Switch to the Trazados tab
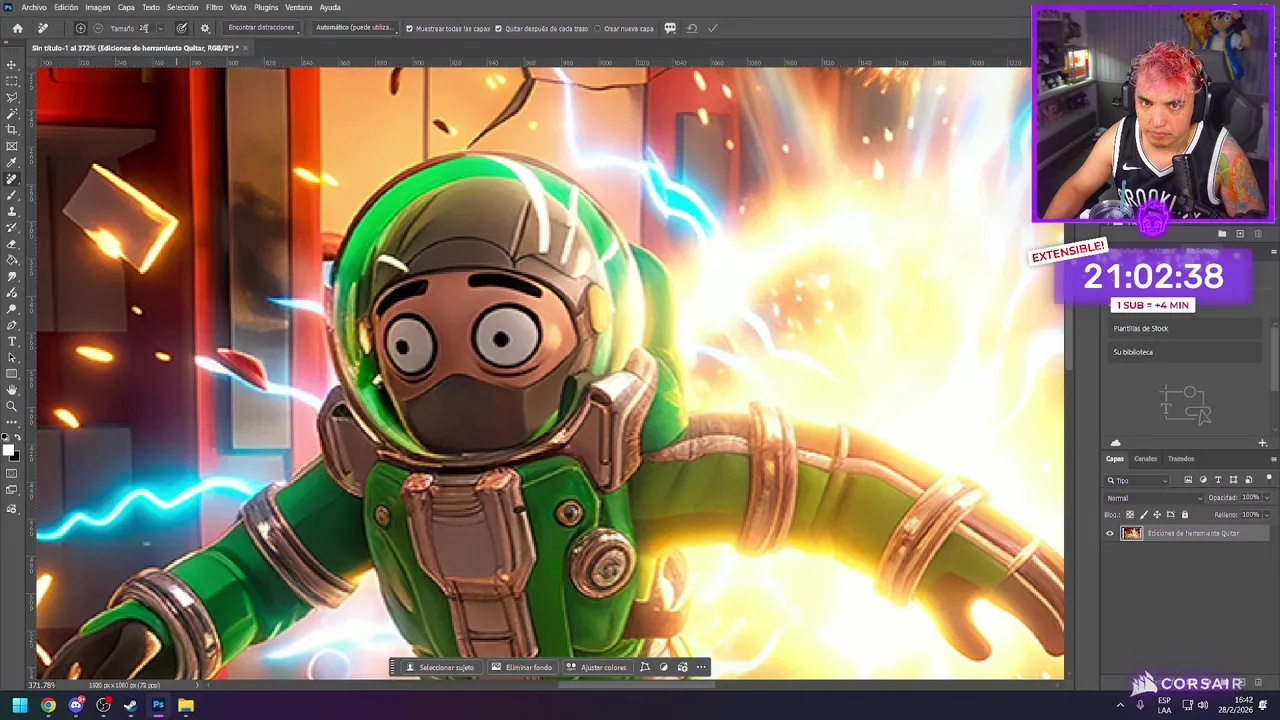 click(1181, 459)
